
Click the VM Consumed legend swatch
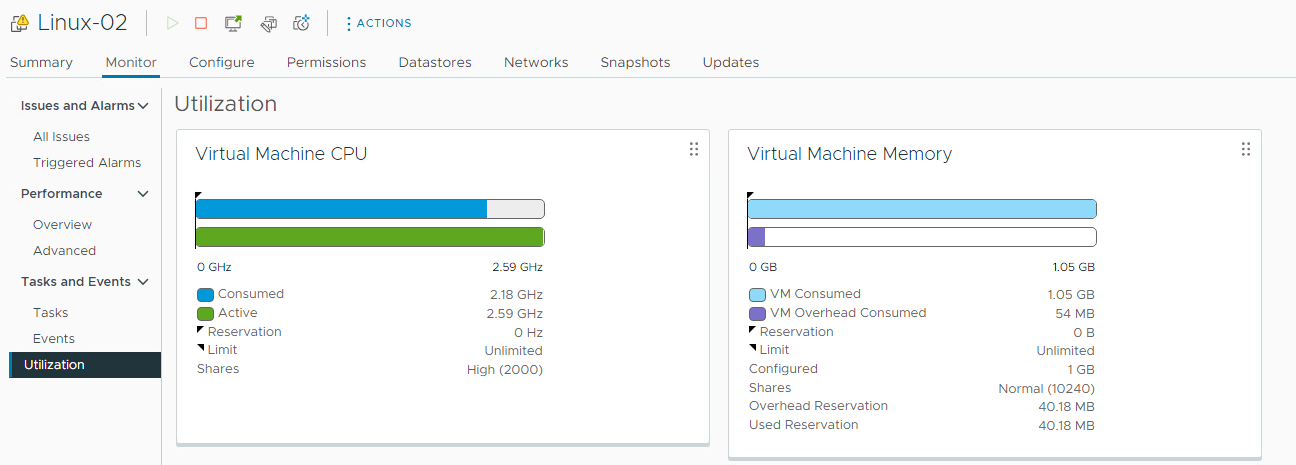[x=757, y=295]
